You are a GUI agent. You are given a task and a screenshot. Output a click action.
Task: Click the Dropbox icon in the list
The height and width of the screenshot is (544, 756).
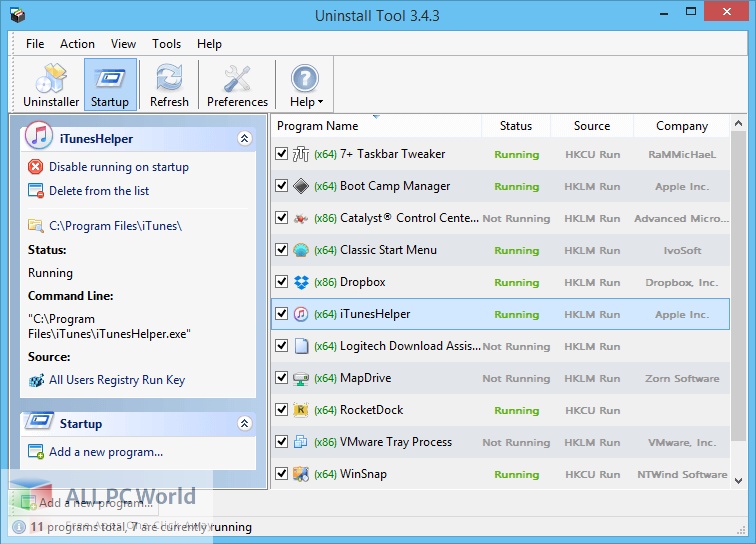tap(301, 282)
